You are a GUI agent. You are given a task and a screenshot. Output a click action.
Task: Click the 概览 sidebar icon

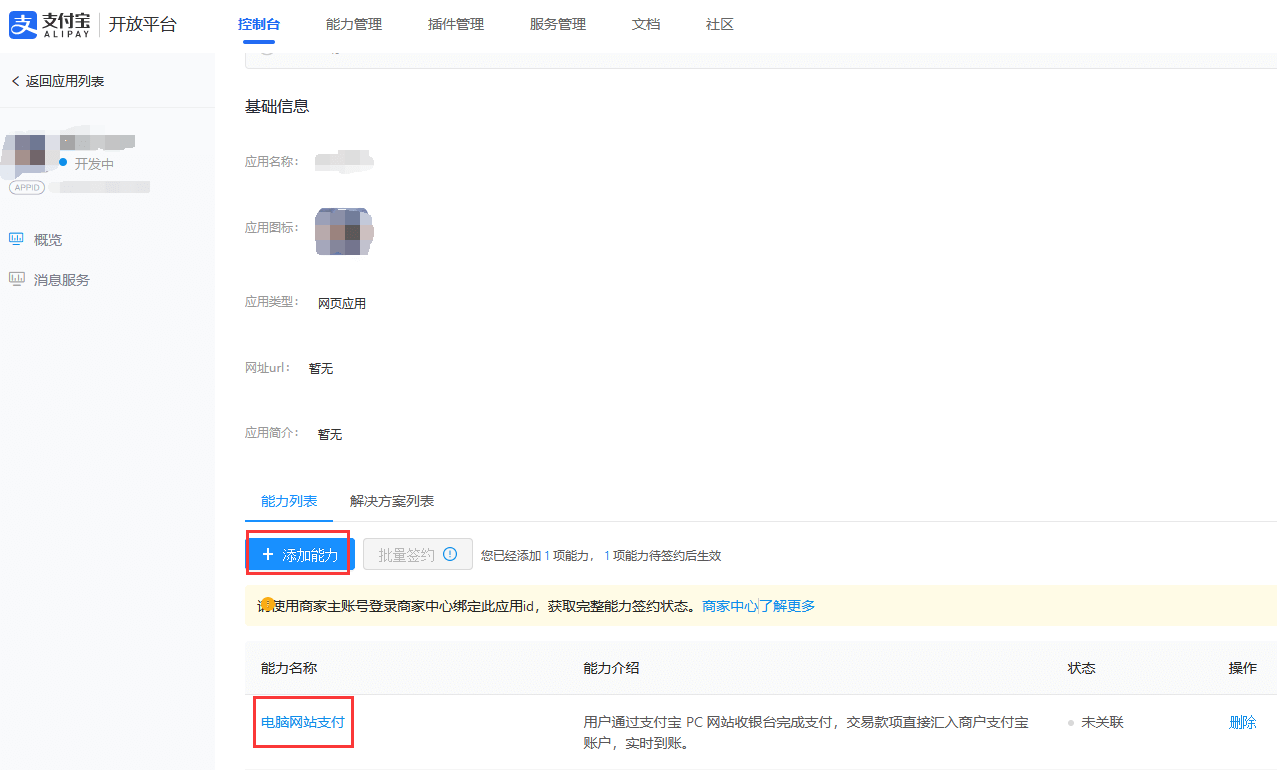coord(16,239)
